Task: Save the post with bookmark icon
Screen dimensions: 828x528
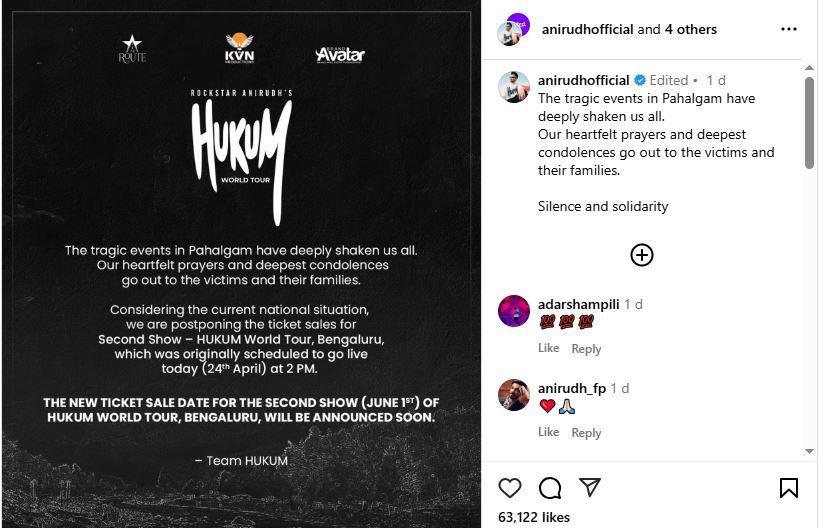Action: click(x=788, y=488)
